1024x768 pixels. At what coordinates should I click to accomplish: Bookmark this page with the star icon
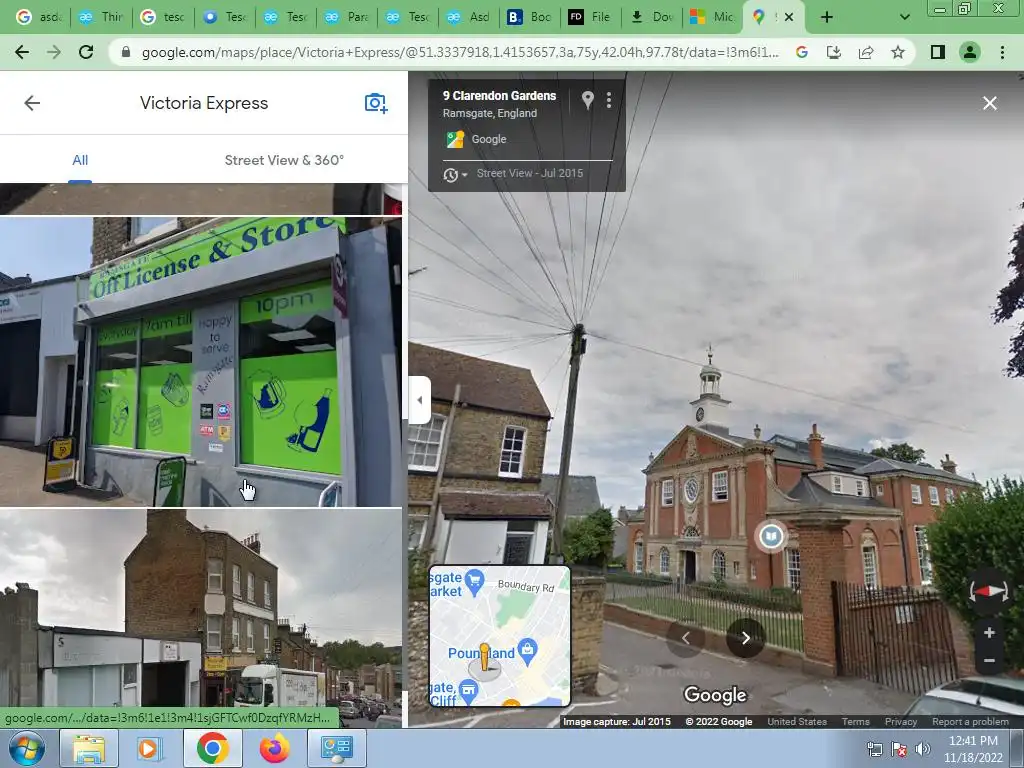tap(898, 52)
